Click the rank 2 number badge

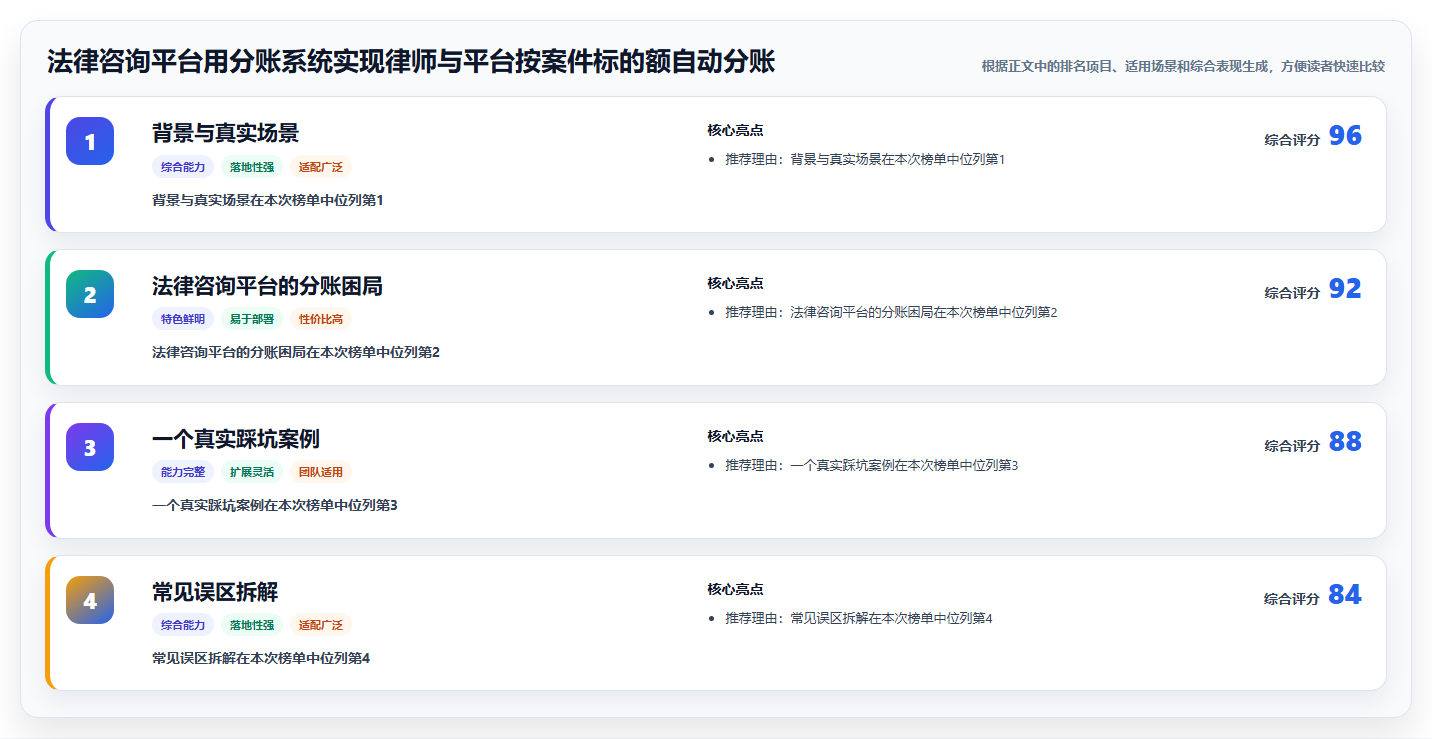point(90,294)
